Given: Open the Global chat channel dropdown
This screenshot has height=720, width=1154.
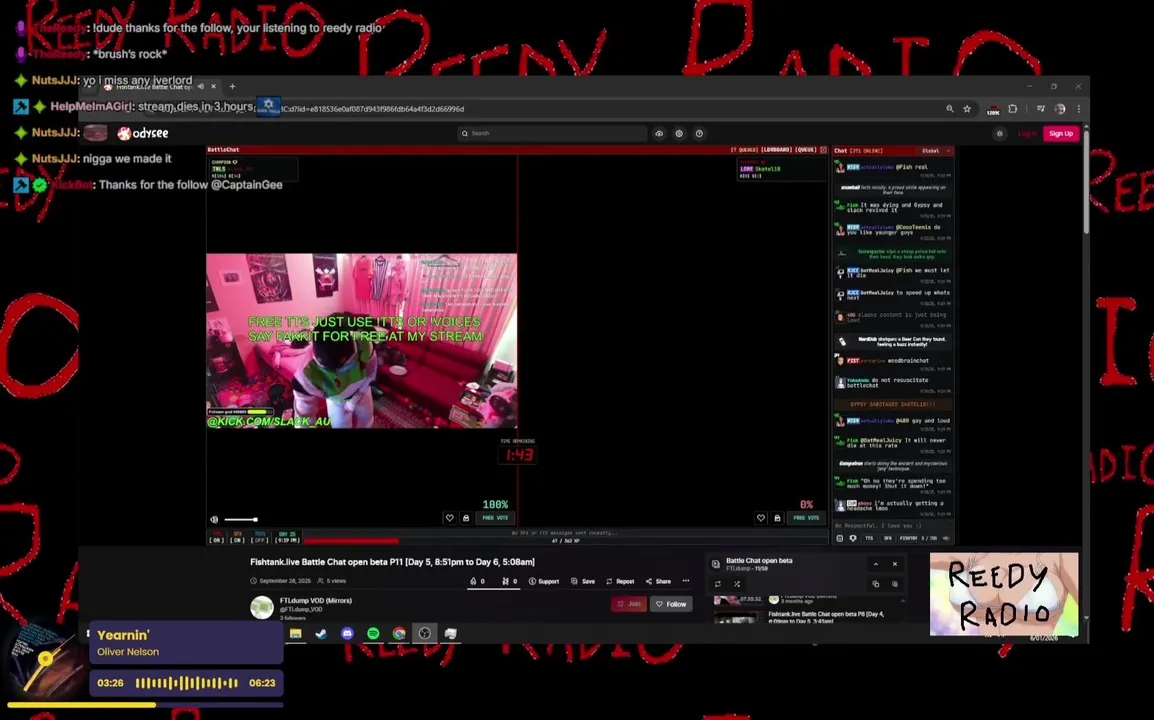Looking at the screenshot, I should point(936,151).
